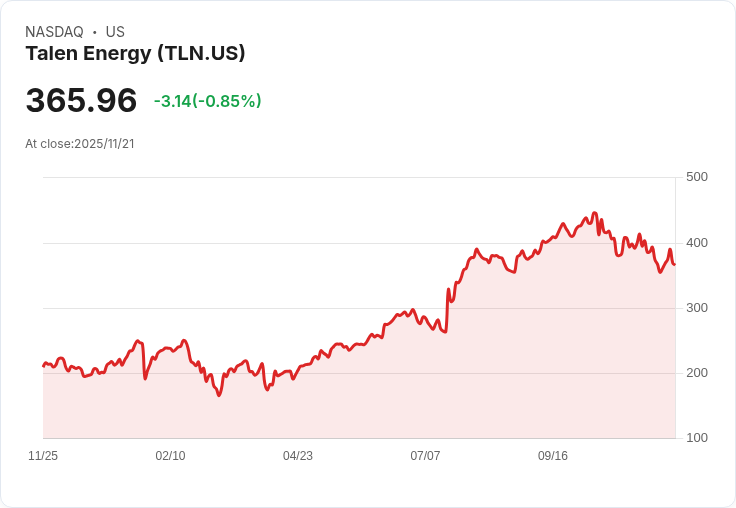Click the 300 price axis label

697,308
